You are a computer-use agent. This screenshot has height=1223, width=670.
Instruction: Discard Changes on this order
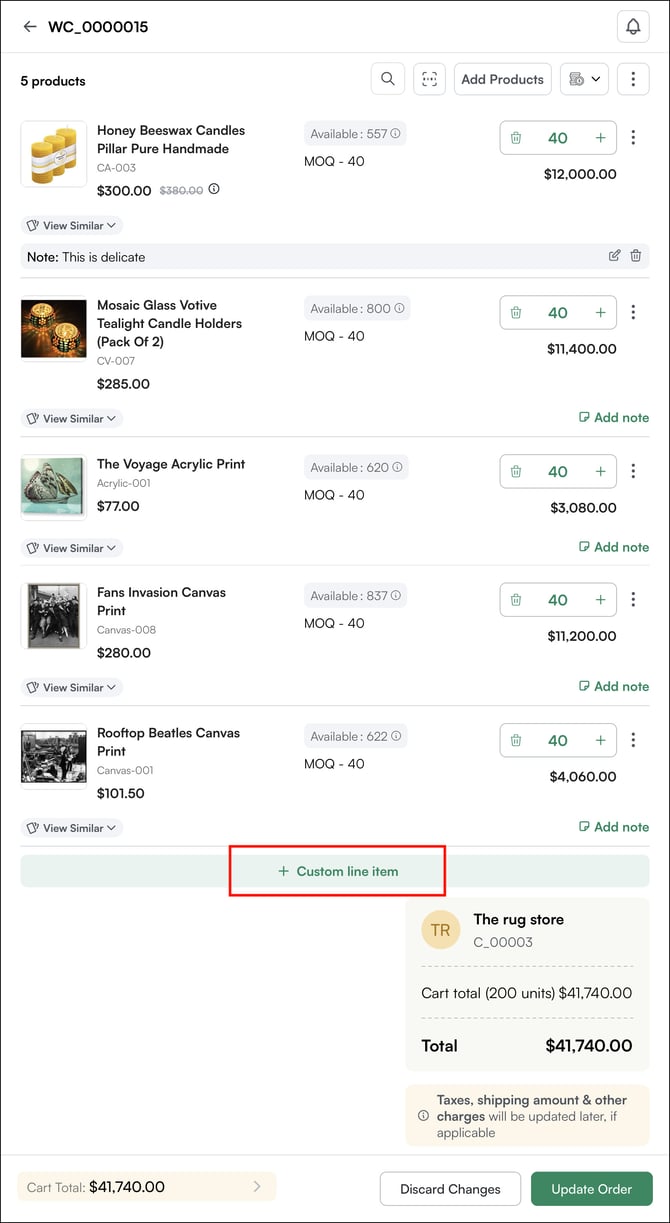[450, 1188]
